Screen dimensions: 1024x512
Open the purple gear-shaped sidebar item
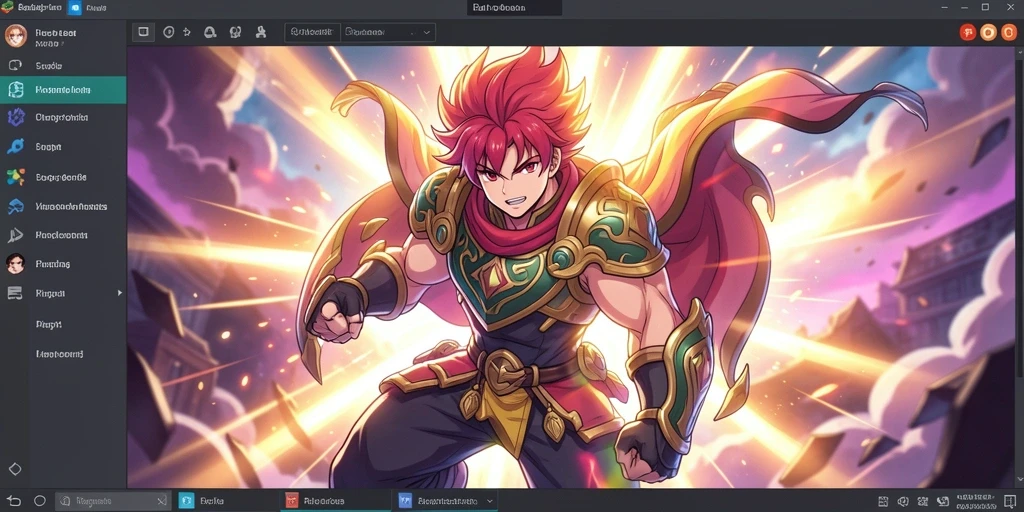point(16,118)
